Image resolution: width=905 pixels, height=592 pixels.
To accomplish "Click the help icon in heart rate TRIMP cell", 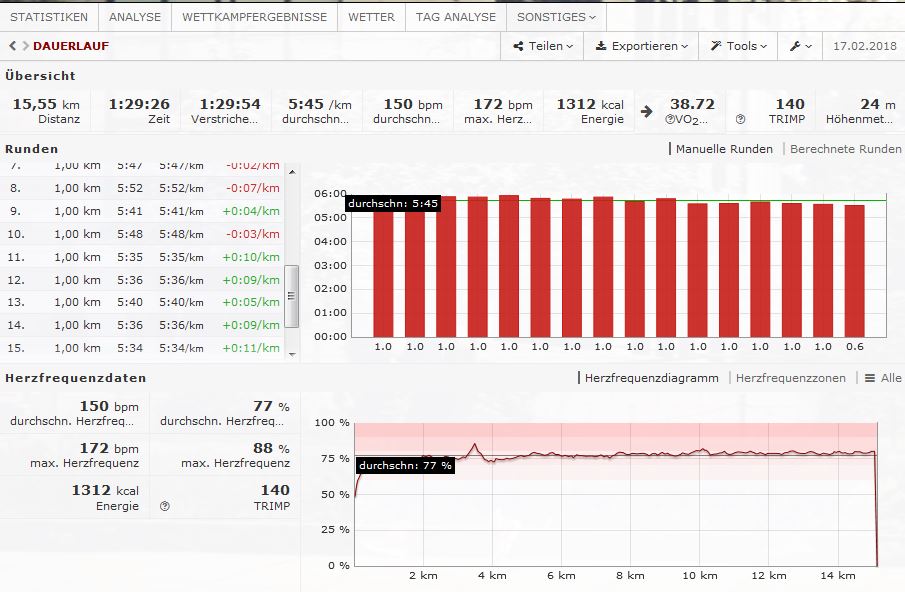I will pos(165,506).
